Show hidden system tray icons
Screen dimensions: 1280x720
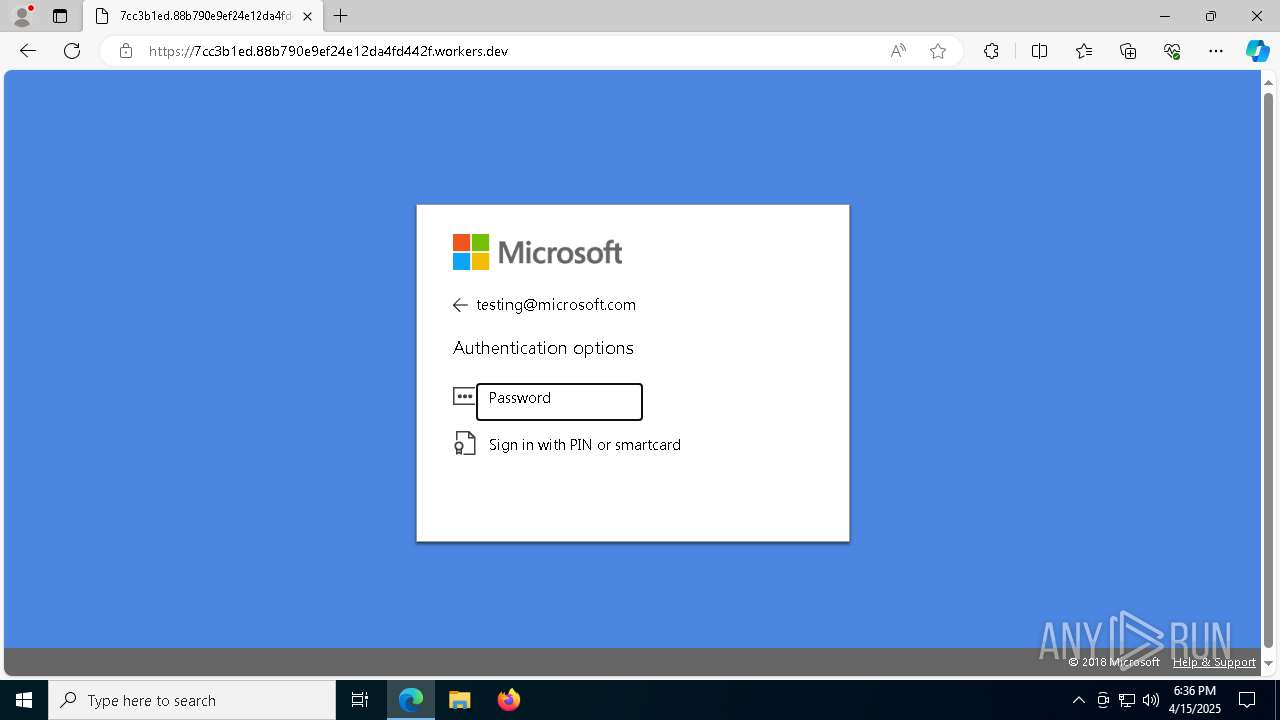(1078, 700)
